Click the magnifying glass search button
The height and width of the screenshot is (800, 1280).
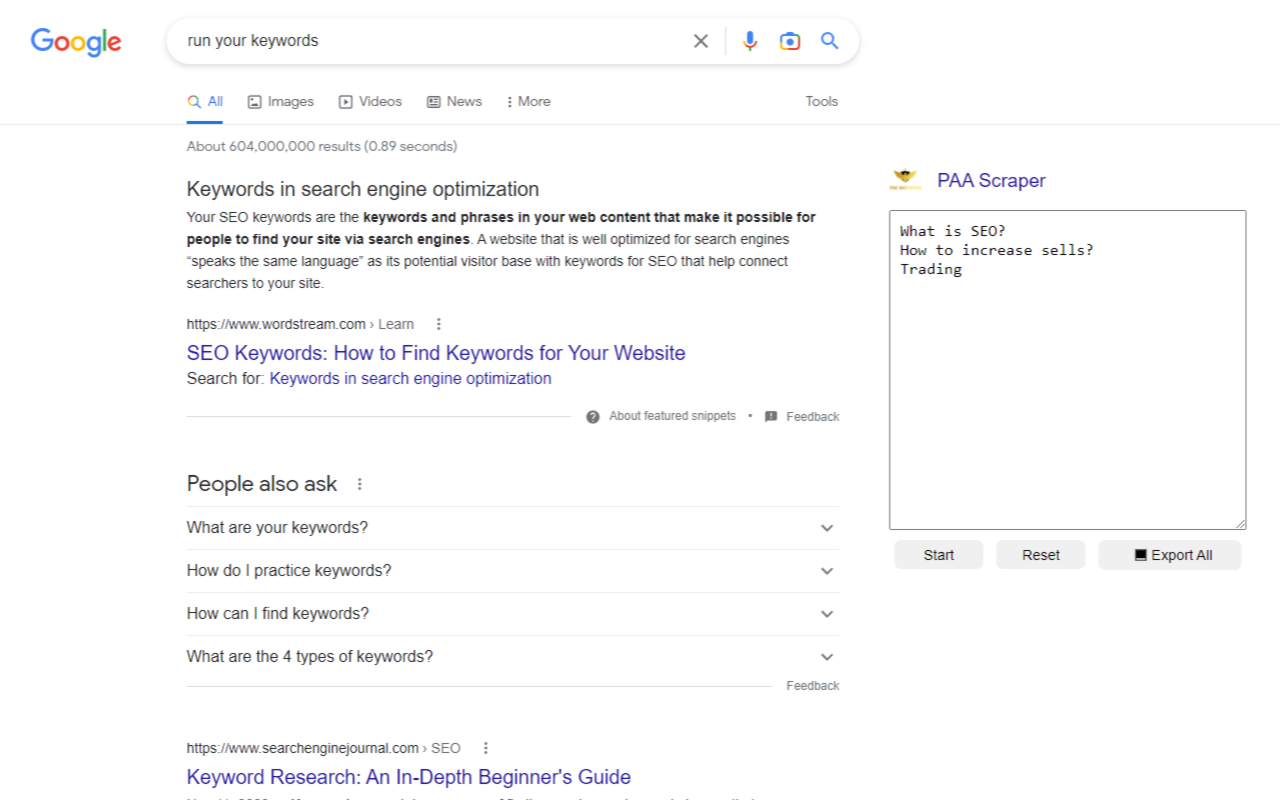(x=829, y=41)
